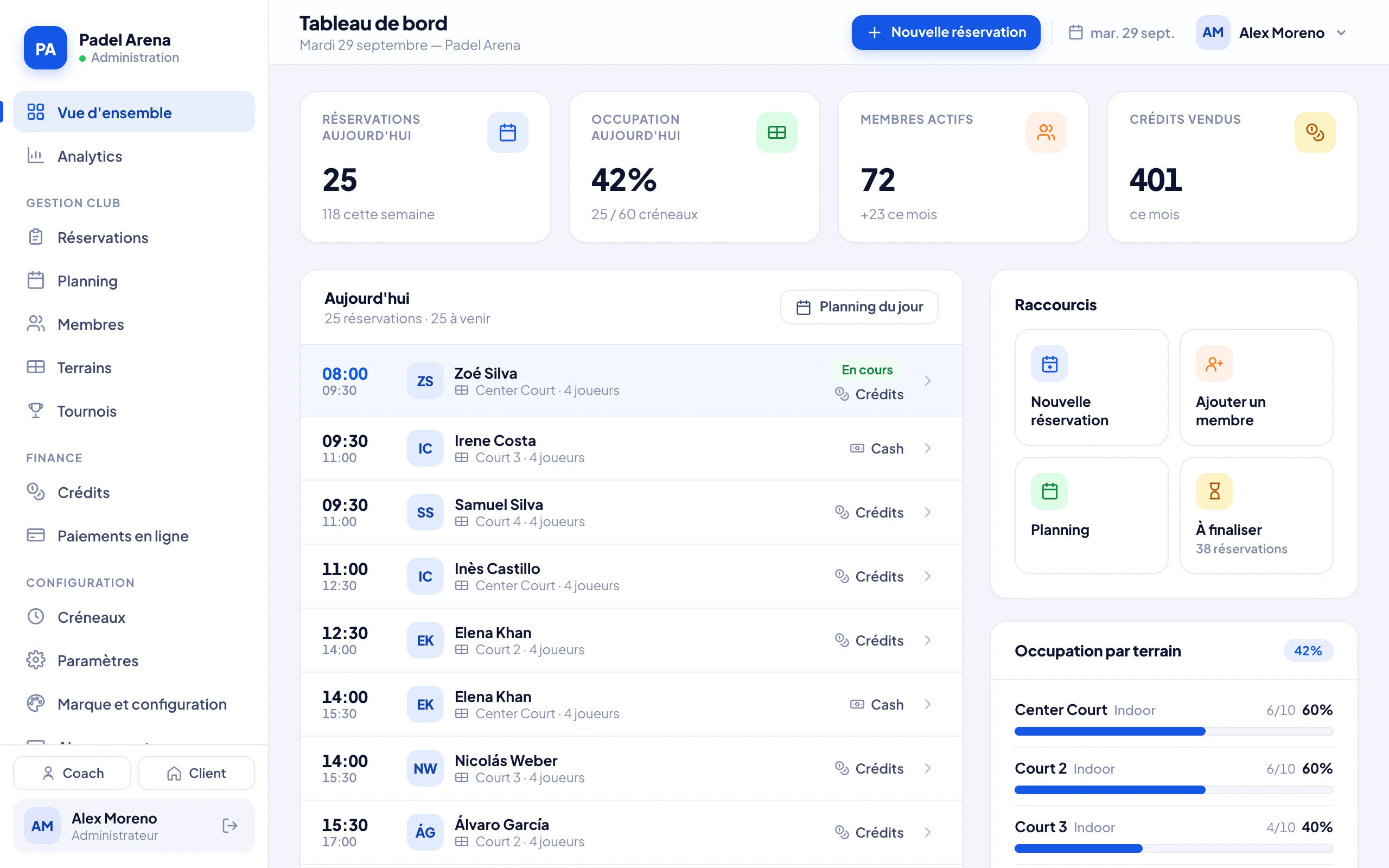This screenshot has width=1389, height=868.
Task: Click the ÁG avatar of Álvaro García
Action: 425,832
